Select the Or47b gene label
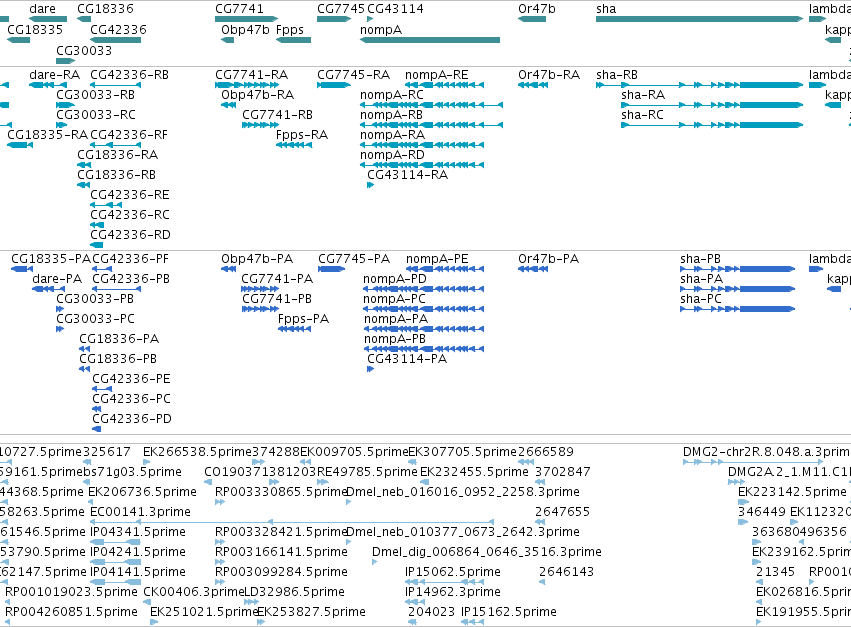851x627 pixels. (x=537, y=9)
